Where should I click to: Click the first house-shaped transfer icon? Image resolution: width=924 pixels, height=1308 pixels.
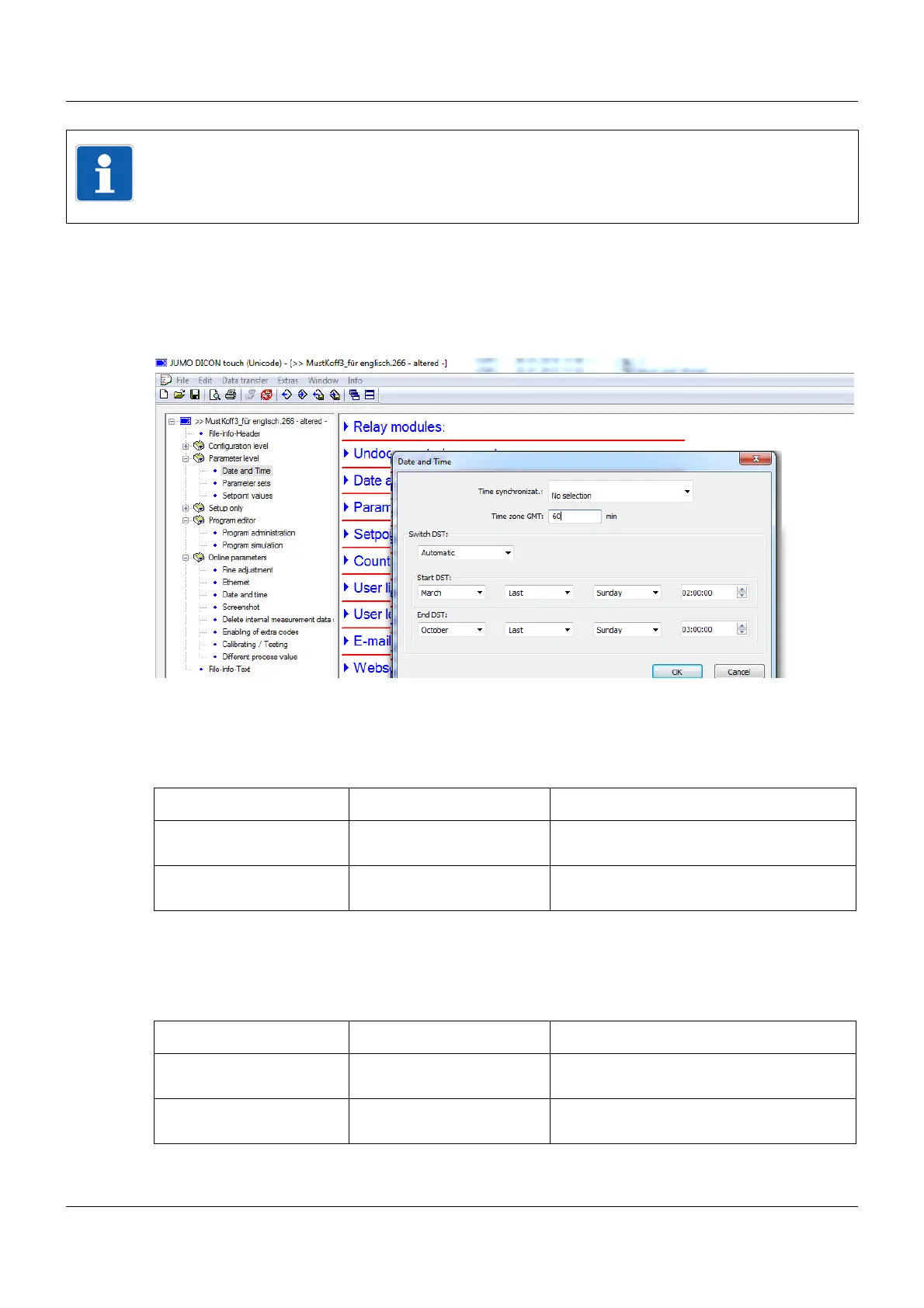(318, 395)
